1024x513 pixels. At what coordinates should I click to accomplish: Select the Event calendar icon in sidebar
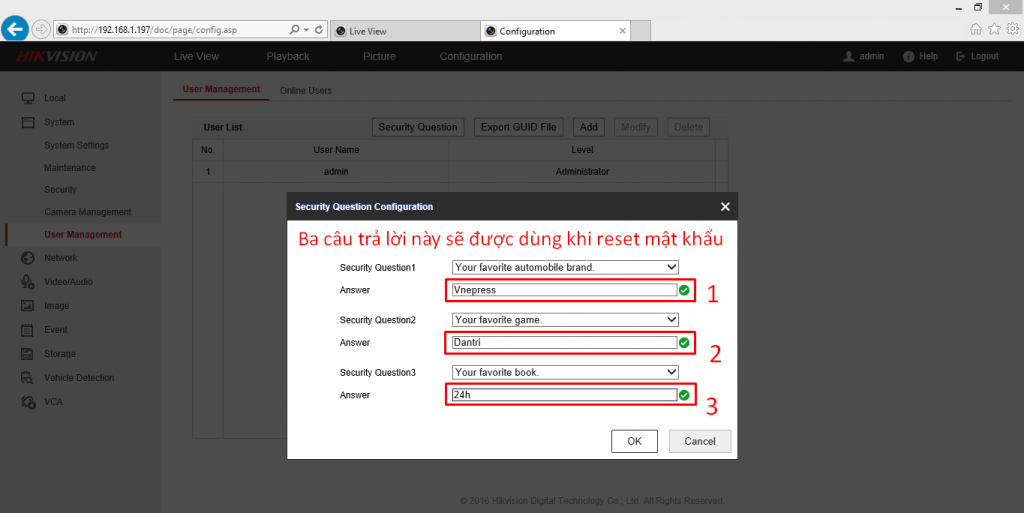point(28,330)
